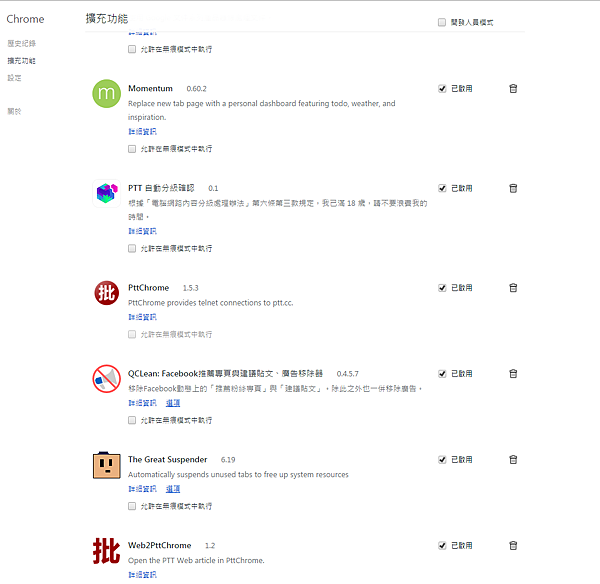
Task: Click 'Open the PTT Web article' description
Action: click(x=196, y=560)
